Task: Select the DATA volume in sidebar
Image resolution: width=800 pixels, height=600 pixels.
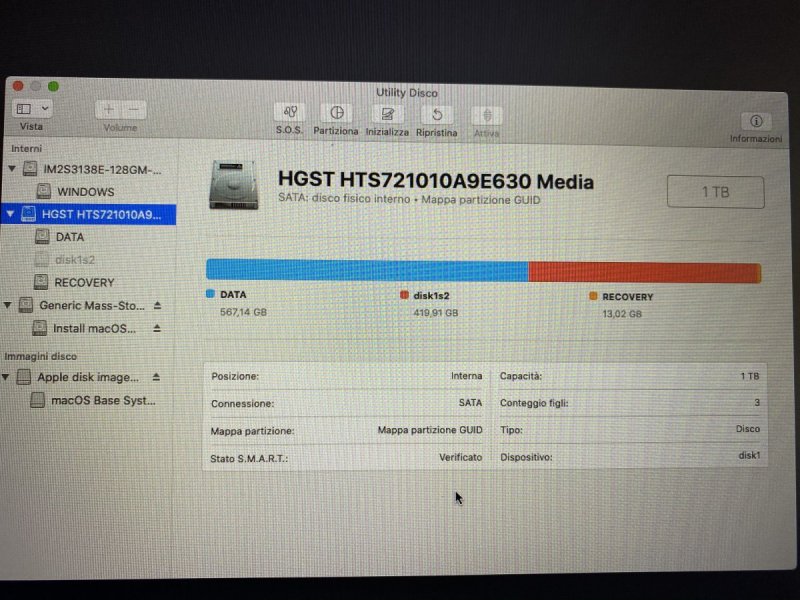Action: [69, 237]
